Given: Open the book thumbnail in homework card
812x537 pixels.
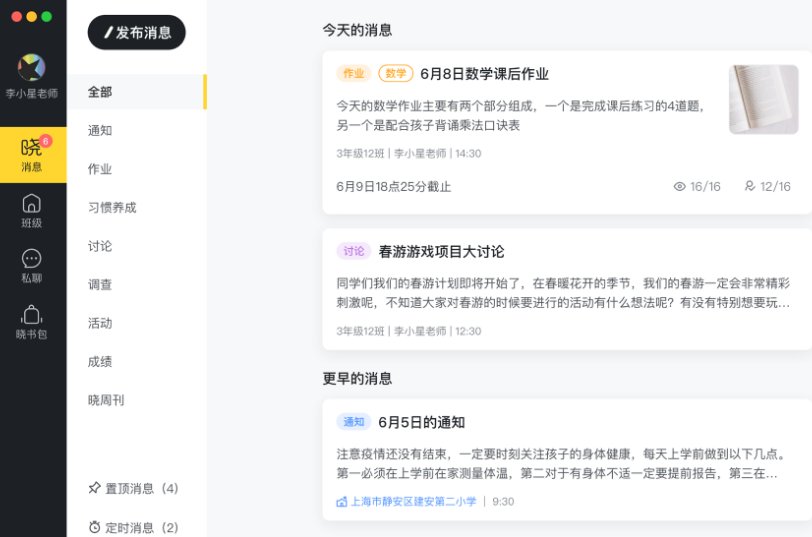Looking at the screenshot, I should point(764,99).
